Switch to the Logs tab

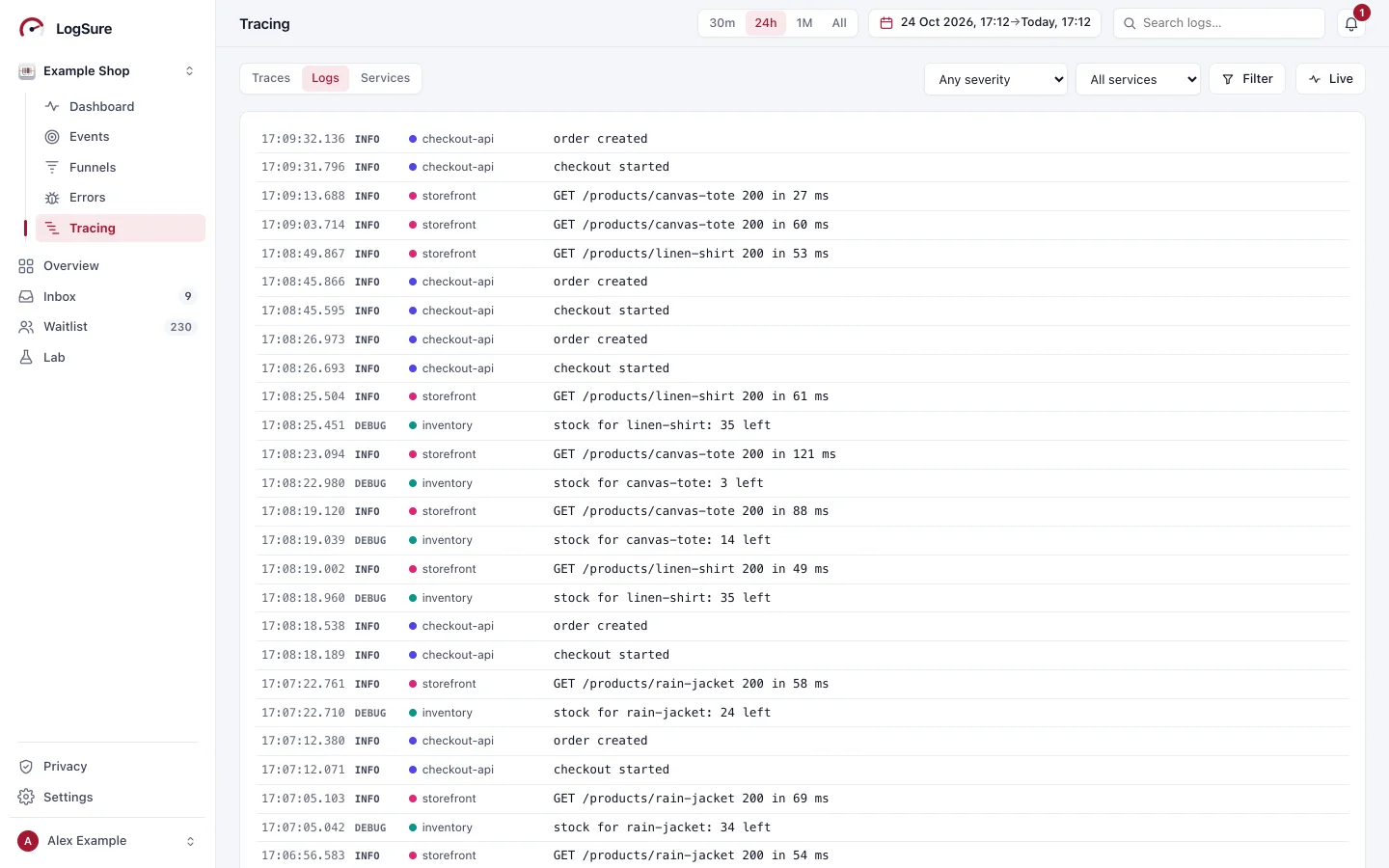point(325,78)
